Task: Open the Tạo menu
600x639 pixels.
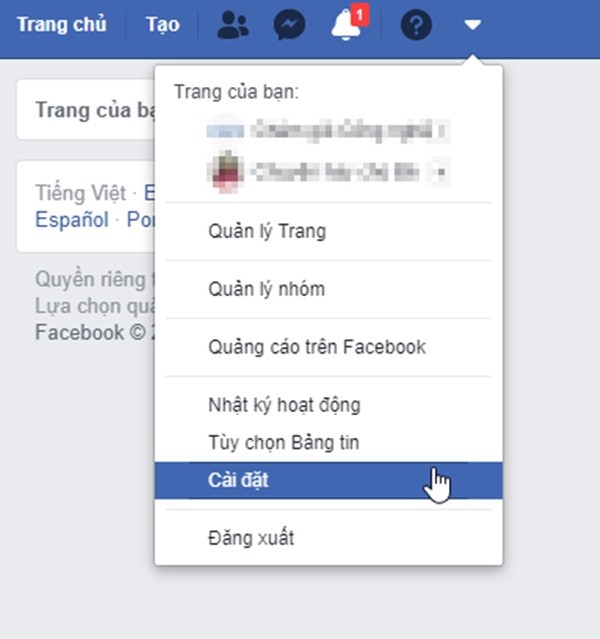Action: 163,24
